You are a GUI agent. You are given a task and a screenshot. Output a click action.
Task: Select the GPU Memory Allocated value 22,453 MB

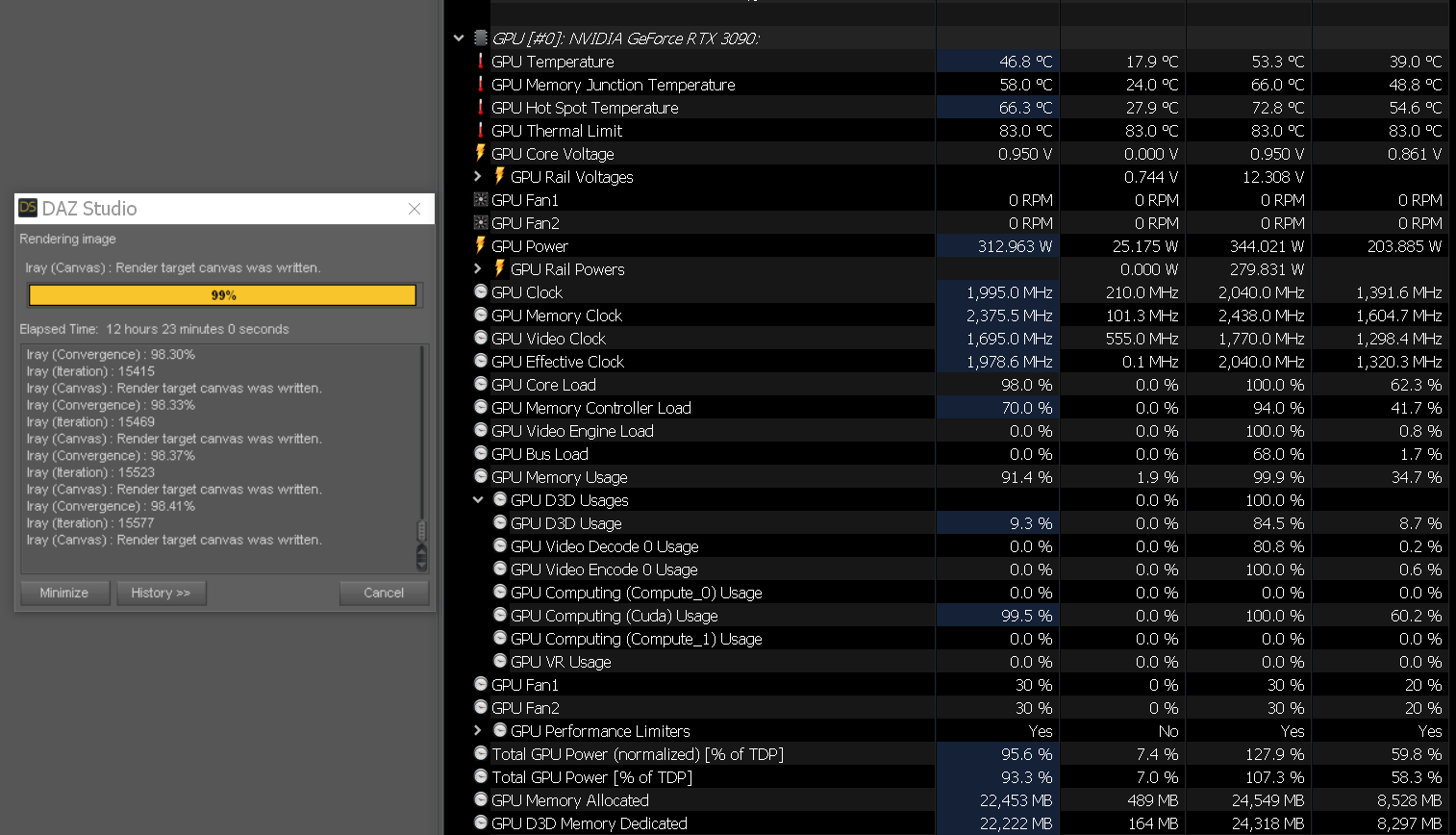tap(1017, 799)
